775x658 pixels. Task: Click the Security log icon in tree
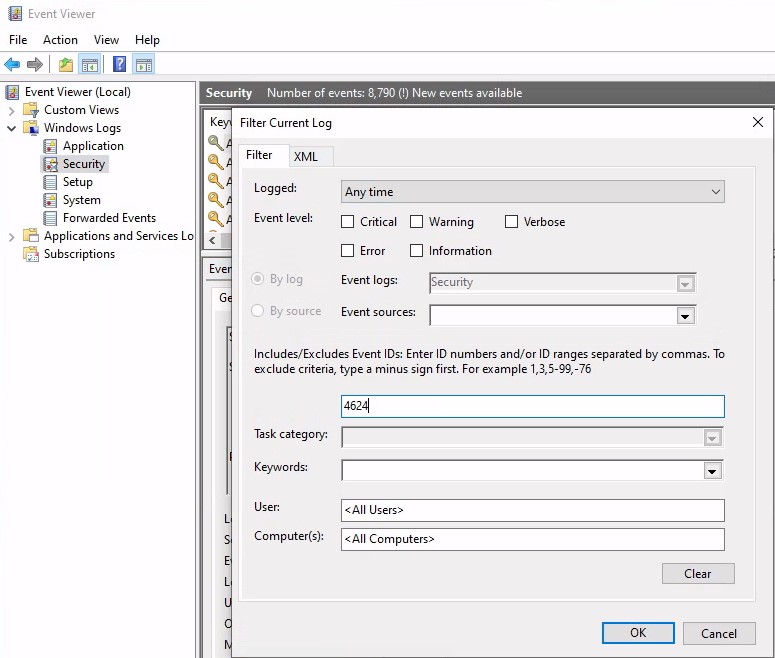click(x=50, y=164)
